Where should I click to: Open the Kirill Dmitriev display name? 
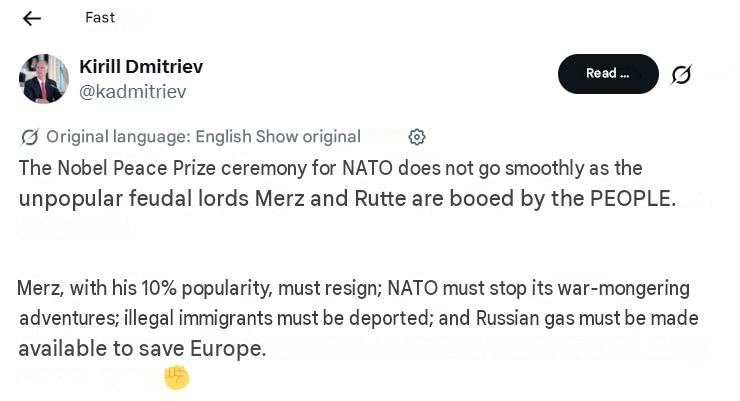click(x=141, y=67)
